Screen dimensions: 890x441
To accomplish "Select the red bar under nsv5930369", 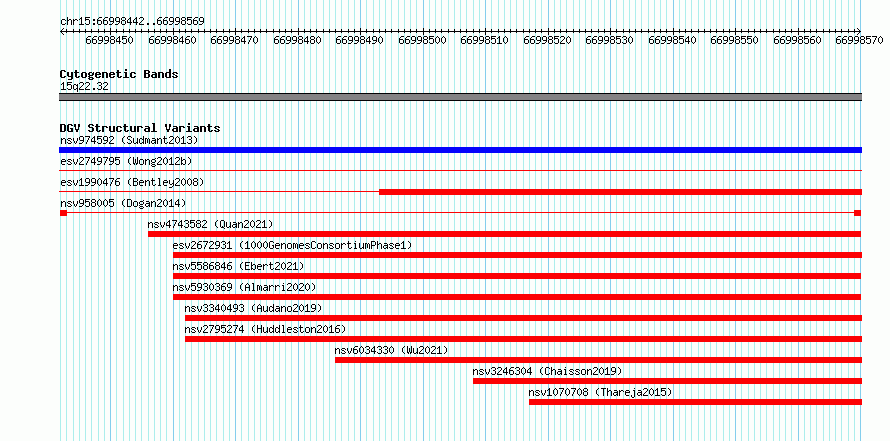I will pyautogui.click(x=517, y=297).
